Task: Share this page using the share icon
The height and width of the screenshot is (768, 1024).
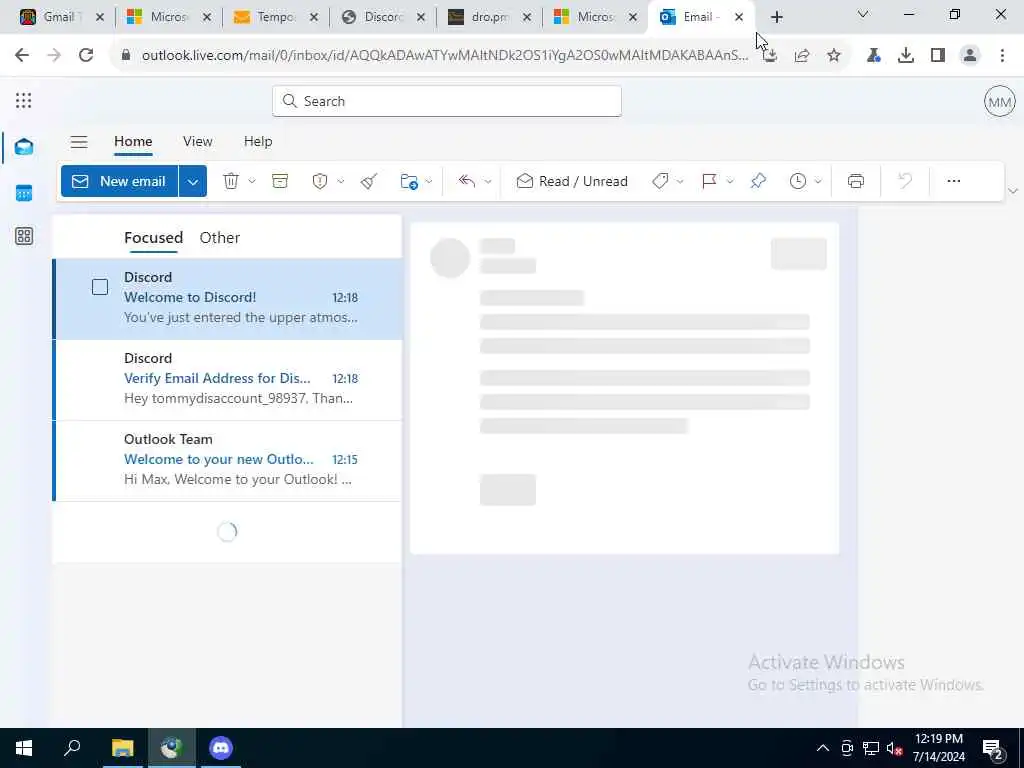Action: 802,56
